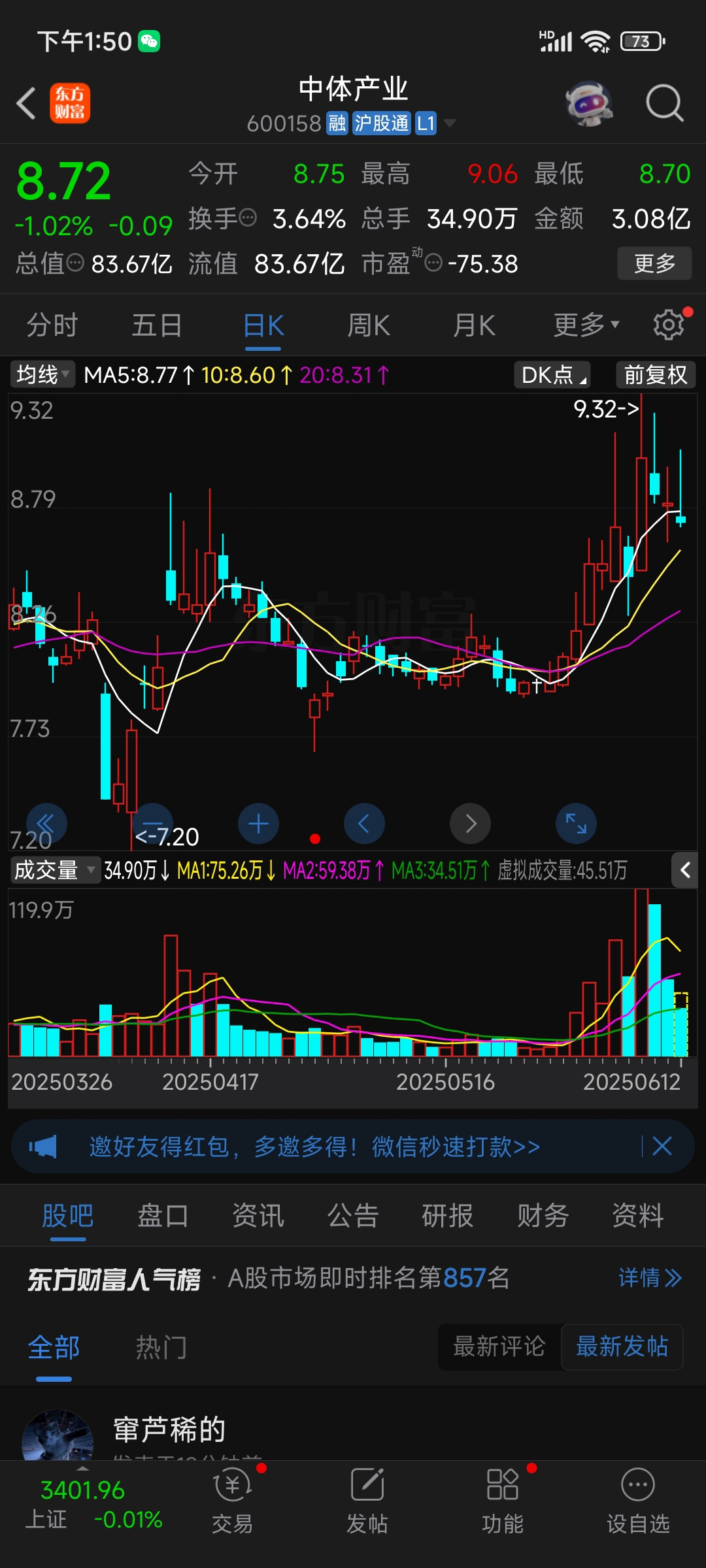Tap 设自选 add to watchlist
Screen dimensions: 706x1568
coord(638,1501)
